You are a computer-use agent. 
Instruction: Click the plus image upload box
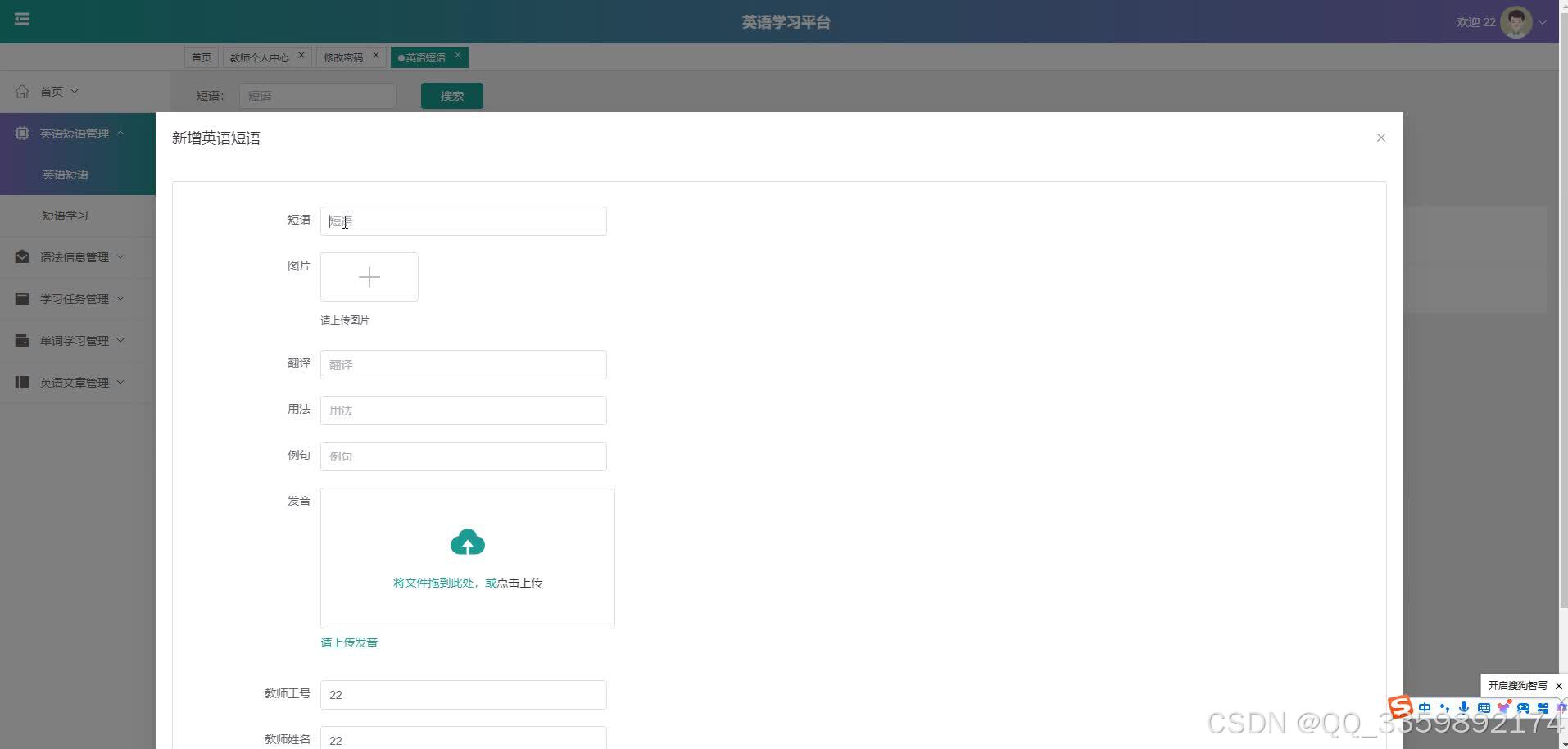369,277
